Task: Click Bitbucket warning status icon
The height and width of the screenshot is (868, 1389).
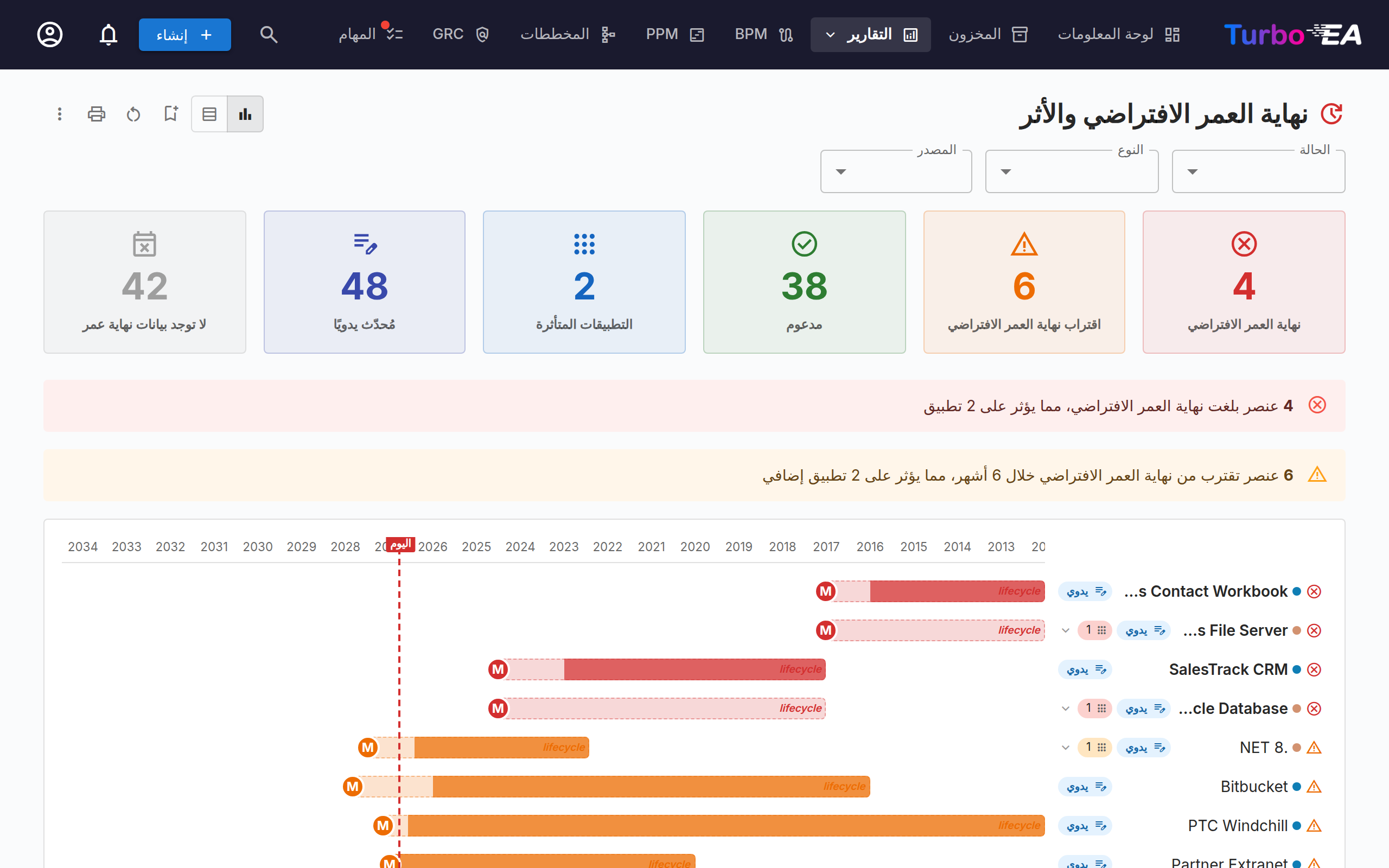Action: [x=1314, y=787]
